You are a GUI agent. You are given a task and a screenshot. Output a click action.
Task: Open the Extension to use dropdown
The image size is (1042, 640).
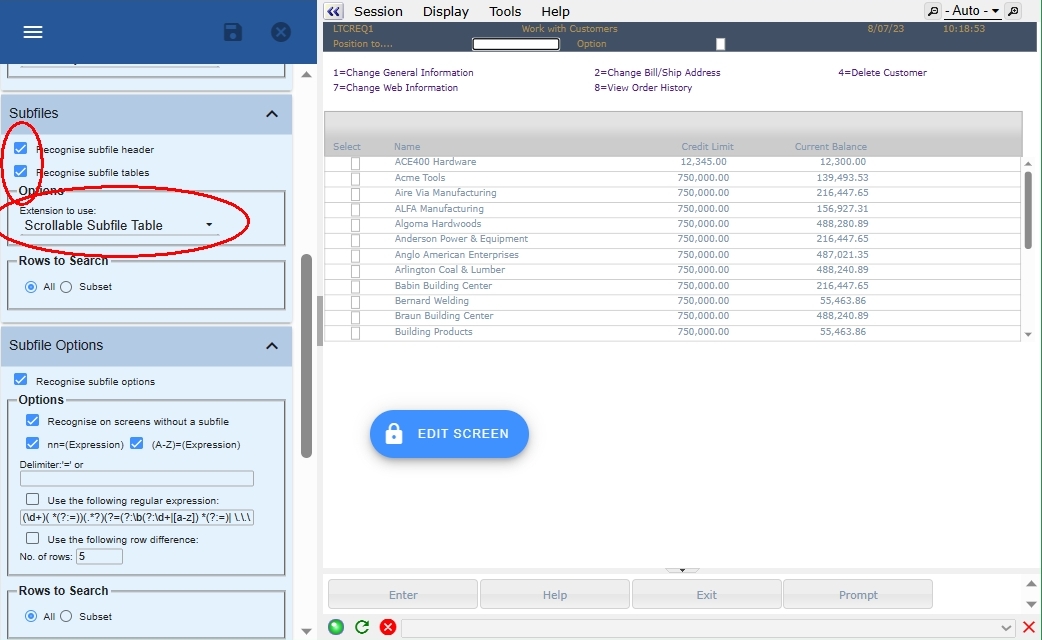pyautogui.click(x=120, y=226)
